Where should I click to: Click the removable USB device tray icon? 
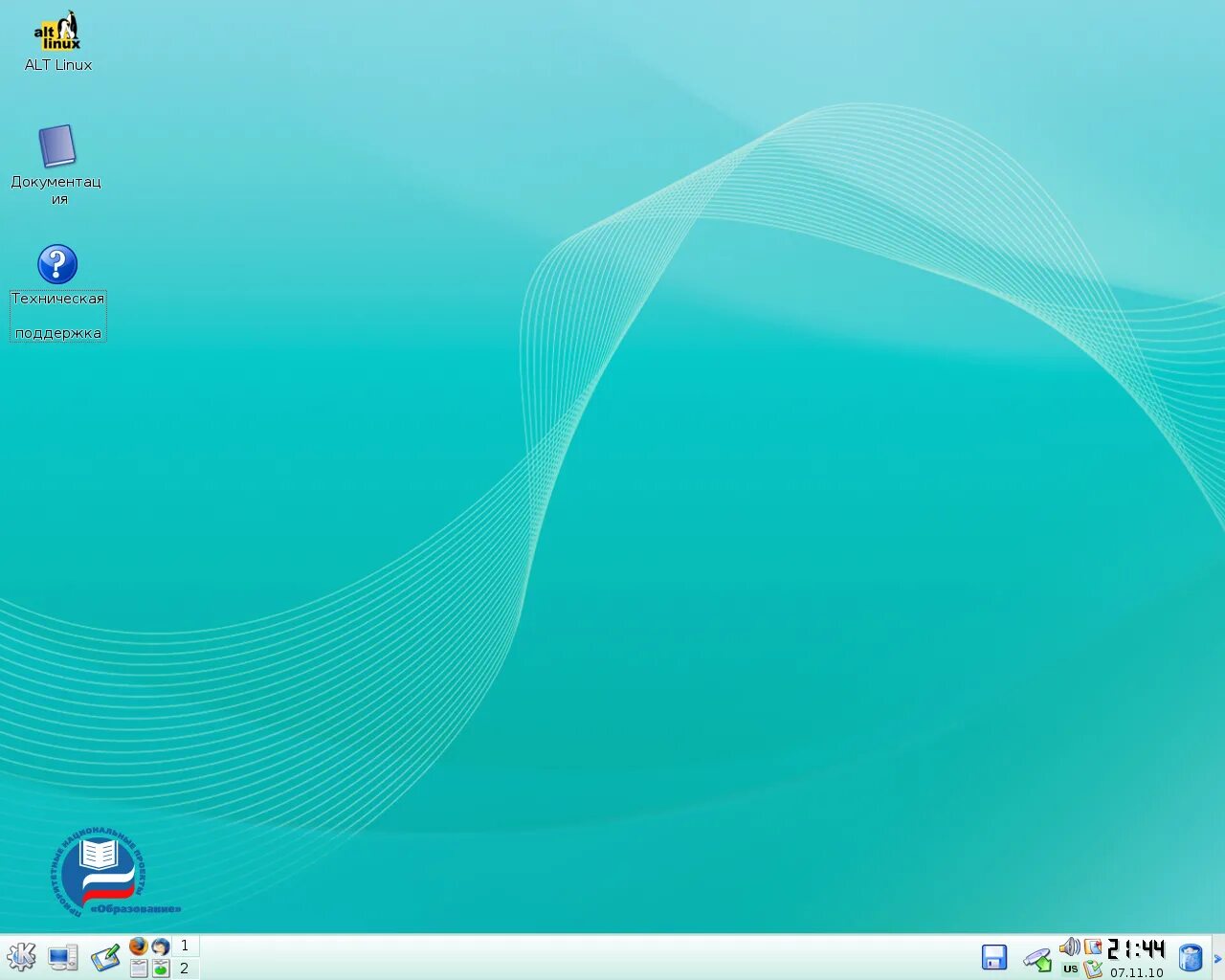(x=1037, y=960)
